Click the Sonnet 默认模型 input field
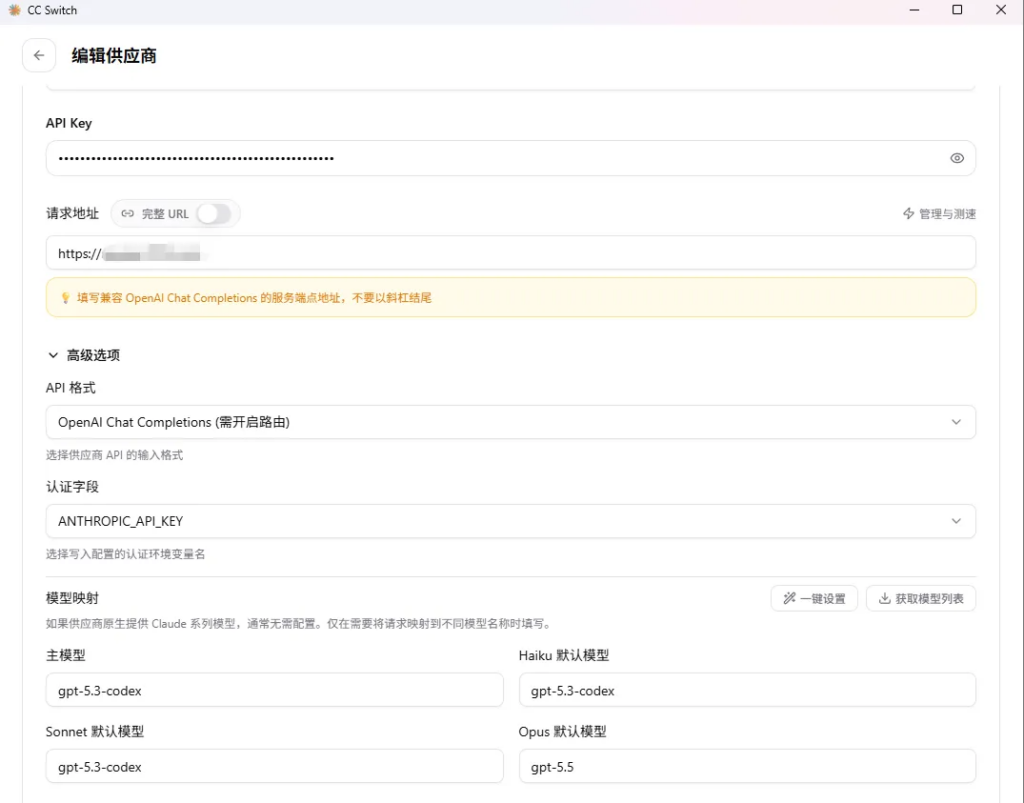The image size is (1024, 803). click(274, 767)
